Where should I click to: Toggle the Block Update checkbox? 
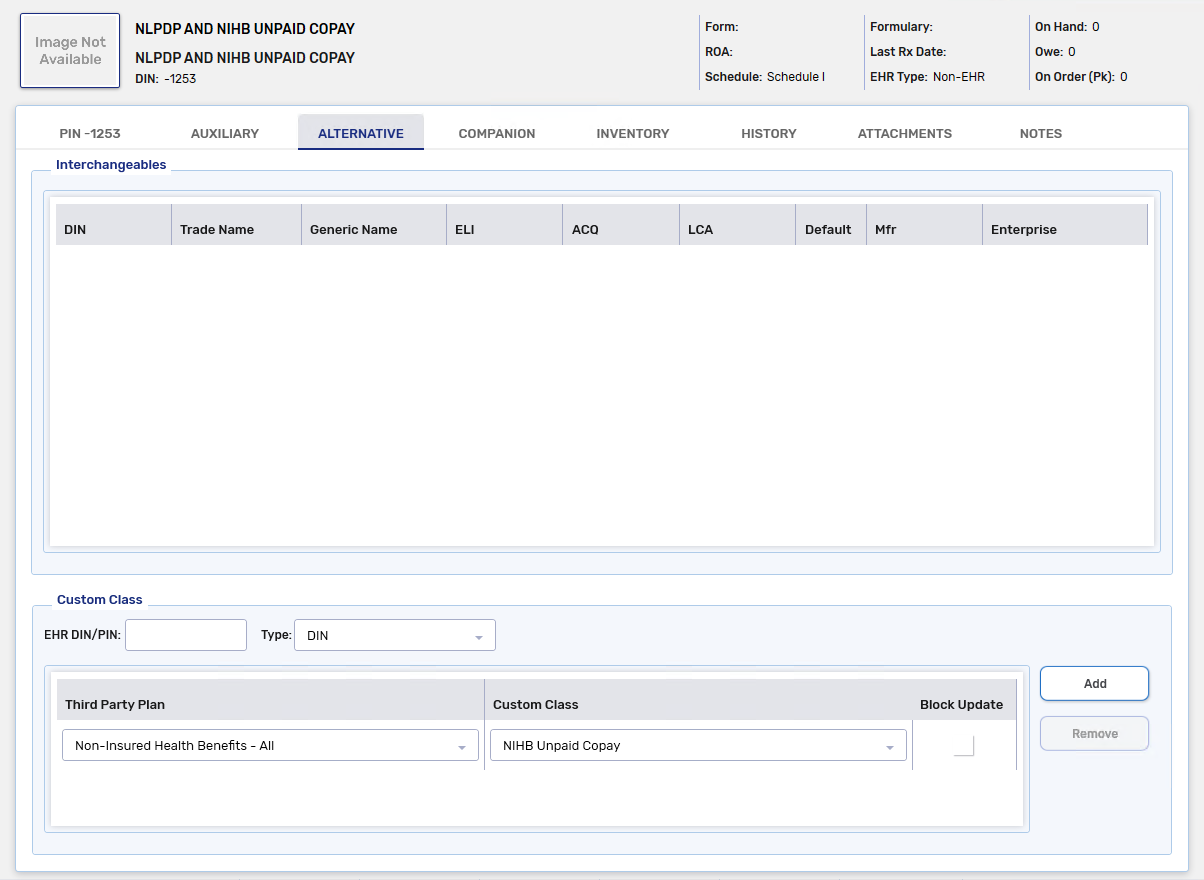[x=964, y=746]
